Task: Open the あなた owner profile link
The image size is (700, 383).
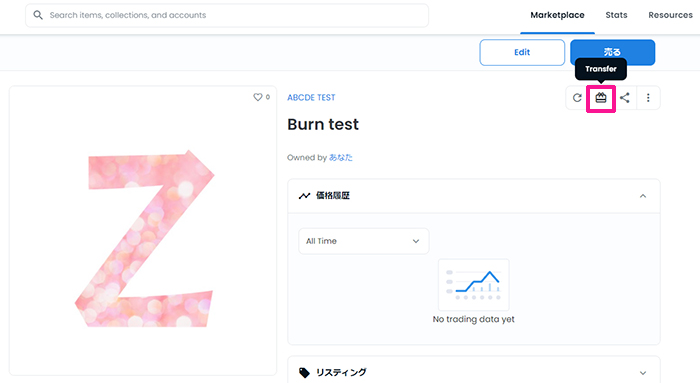Action: (341, 158)
